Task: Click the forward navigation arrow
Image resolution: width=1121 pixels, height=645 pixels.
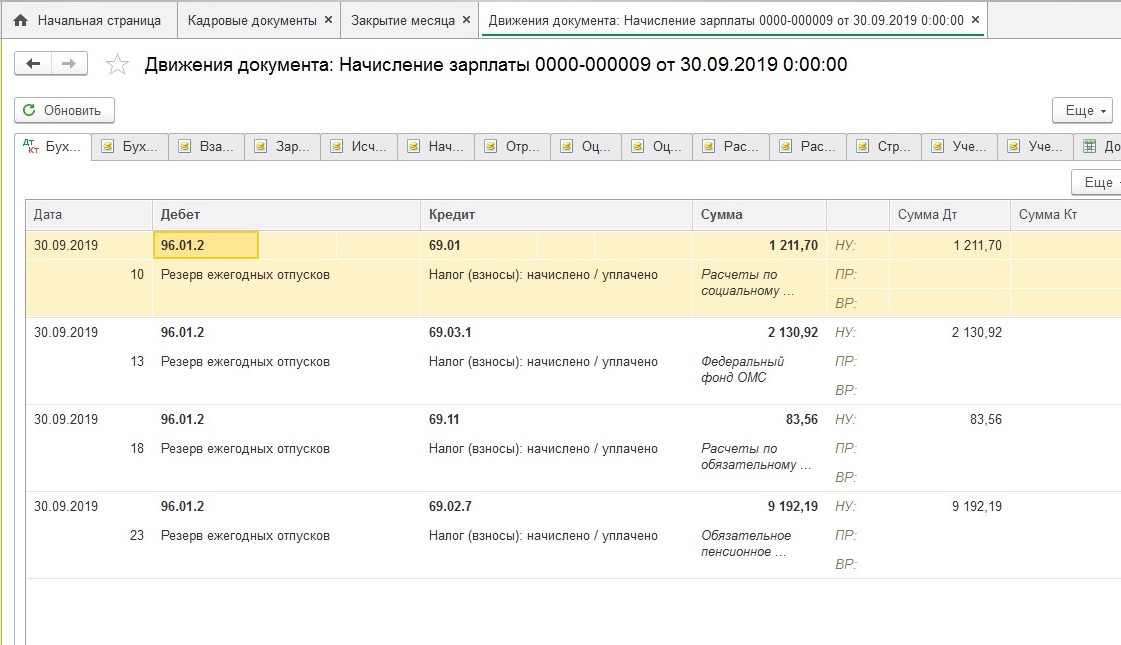Action: [x=69, y=64]
